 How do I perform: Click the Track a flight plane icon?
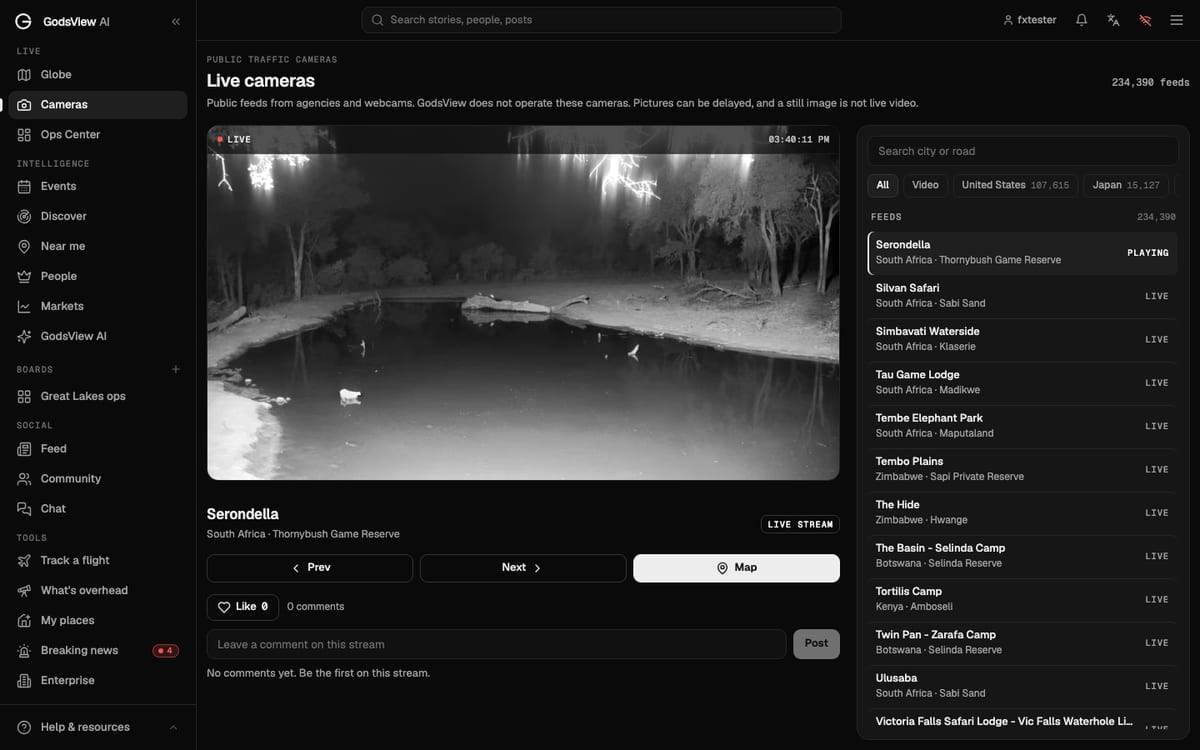tap(25, 561)
